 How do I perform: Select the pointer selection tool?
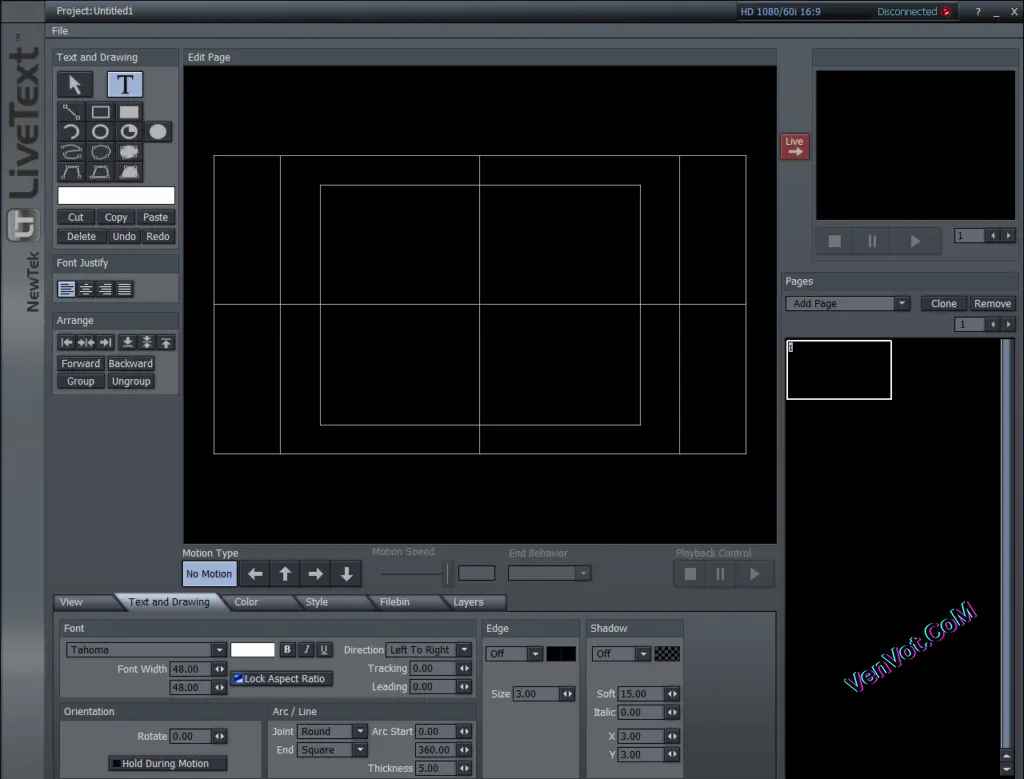[74, 84]
